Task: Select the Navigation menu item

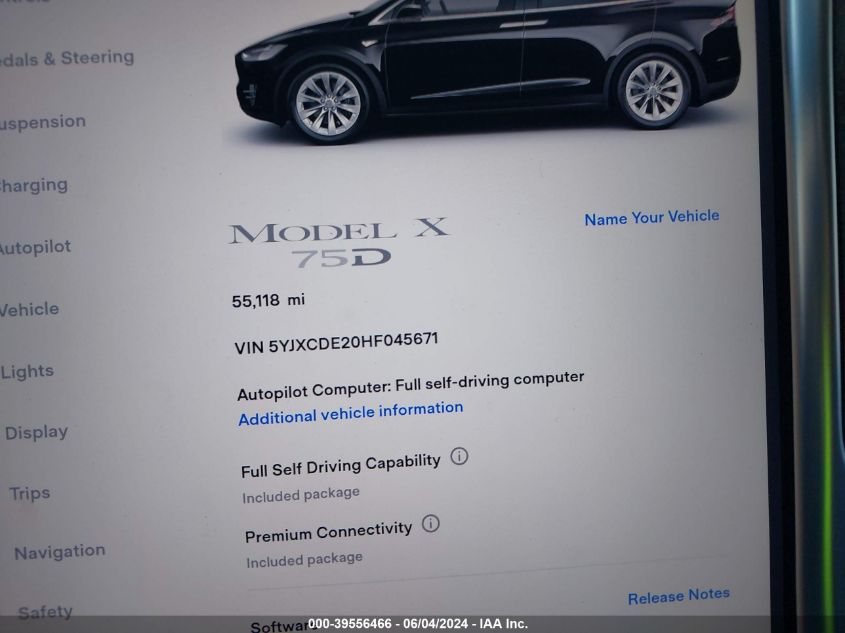Action: [x=60, y=552]
